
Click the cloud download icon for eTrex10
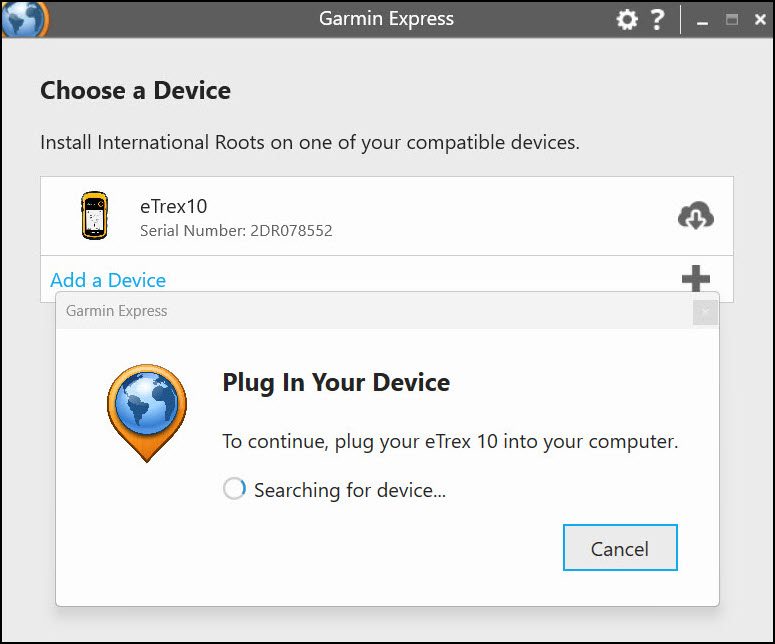tap(695, 215)
